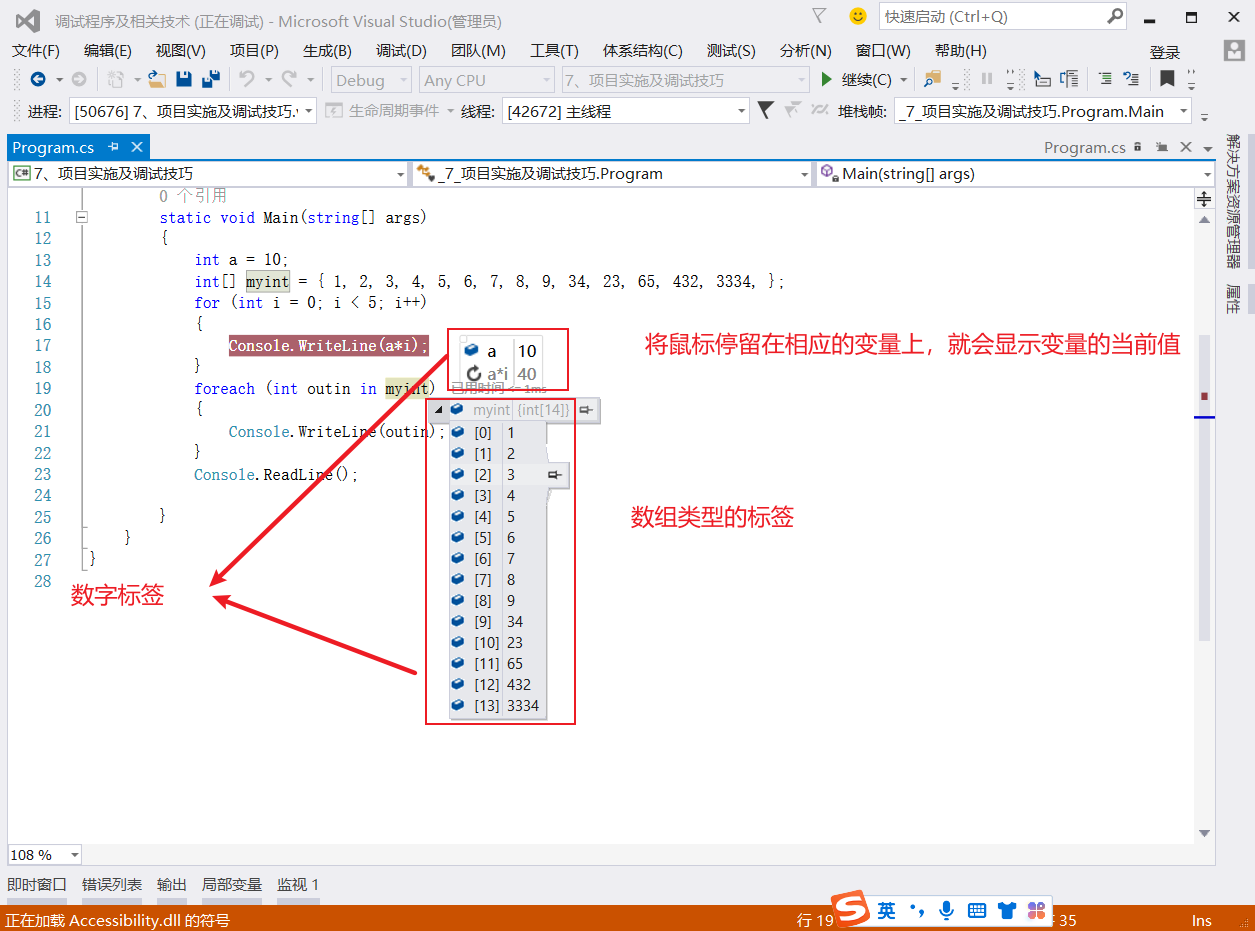Click the Save All double-disk icon
The image size is (1255, 931).
coord(211,80)
